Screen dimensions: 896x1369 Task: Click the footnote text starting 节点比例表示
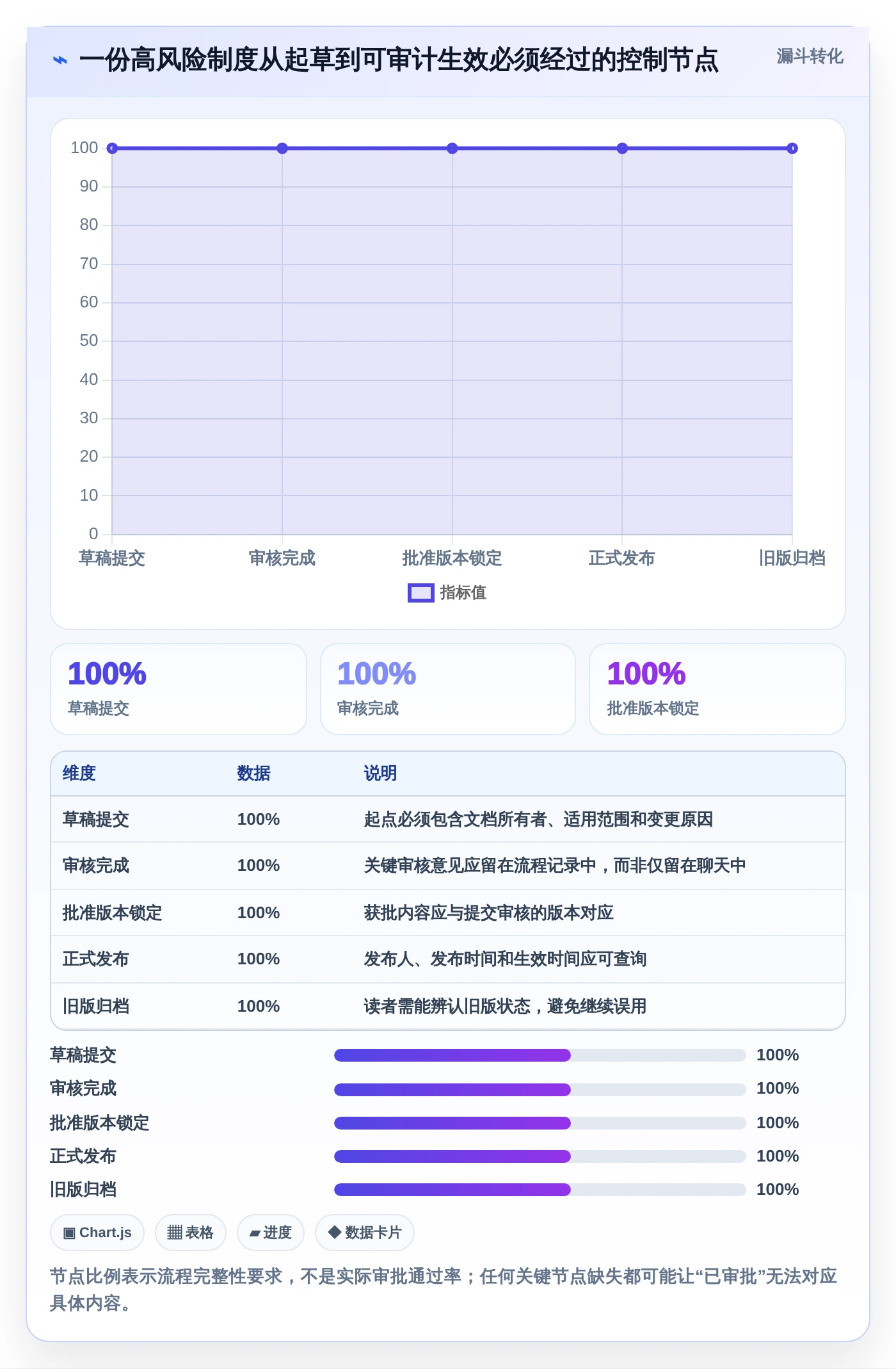click(x=444, y=1290)
